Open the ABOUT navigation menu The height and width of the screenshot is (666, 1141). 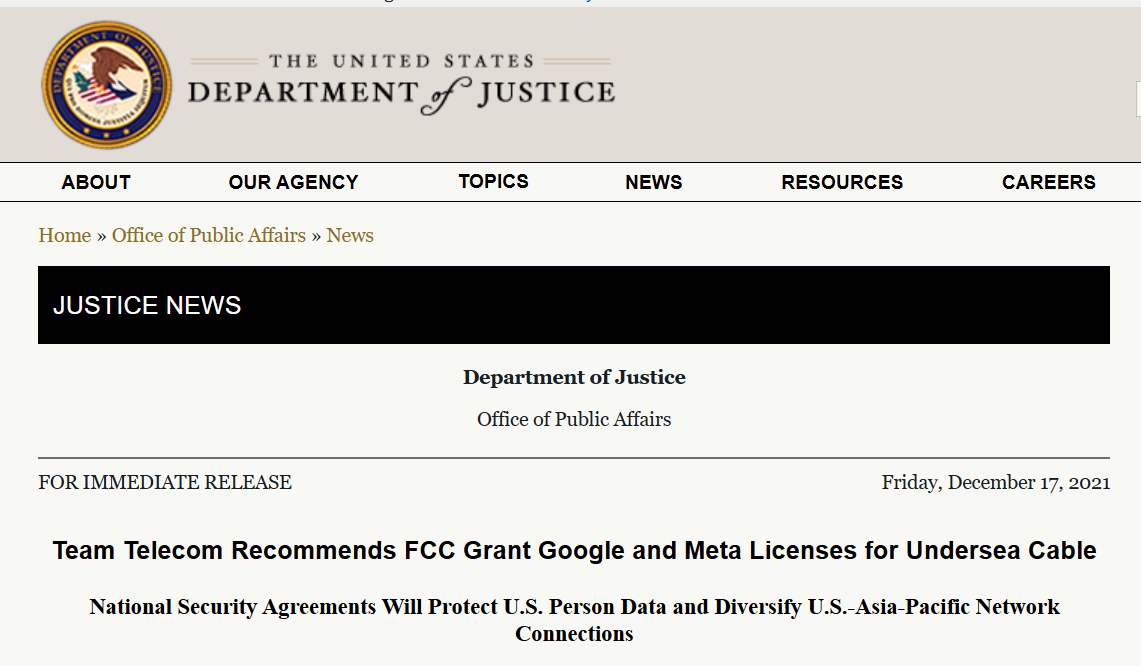96,182
